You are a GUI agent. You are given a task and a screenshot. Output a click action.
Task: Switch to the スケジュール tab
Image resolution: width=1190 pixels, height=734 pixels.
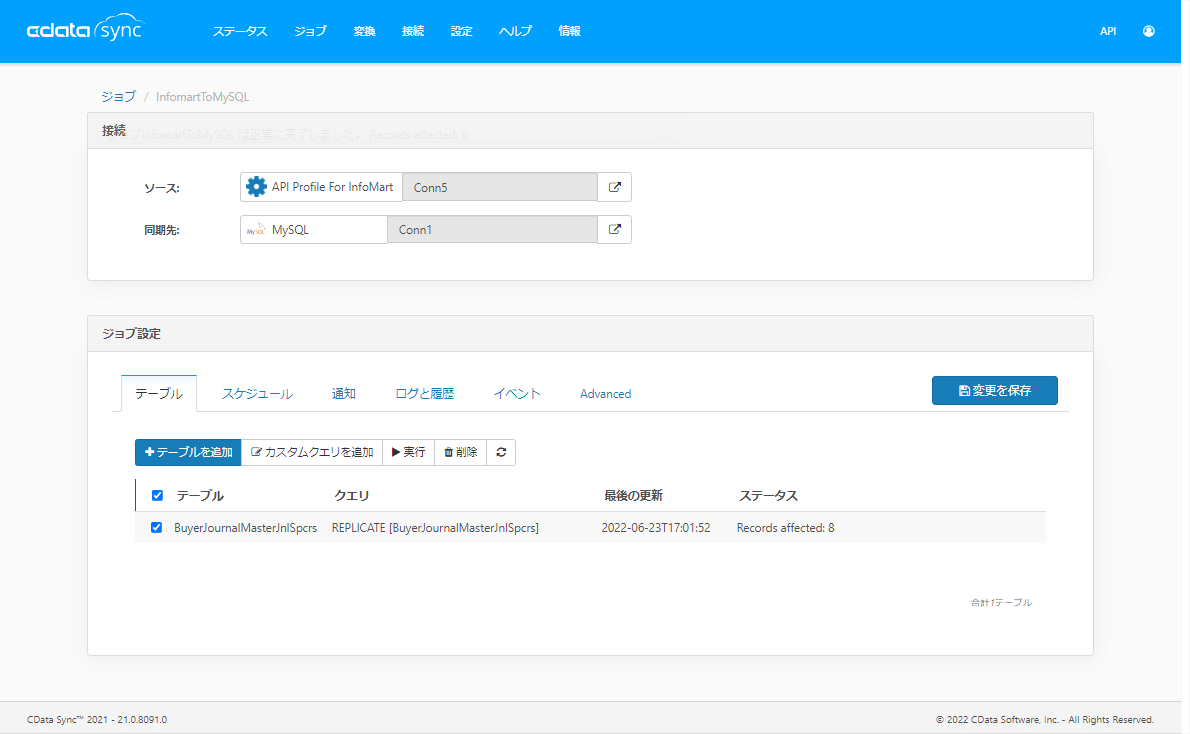click(257, 394)
